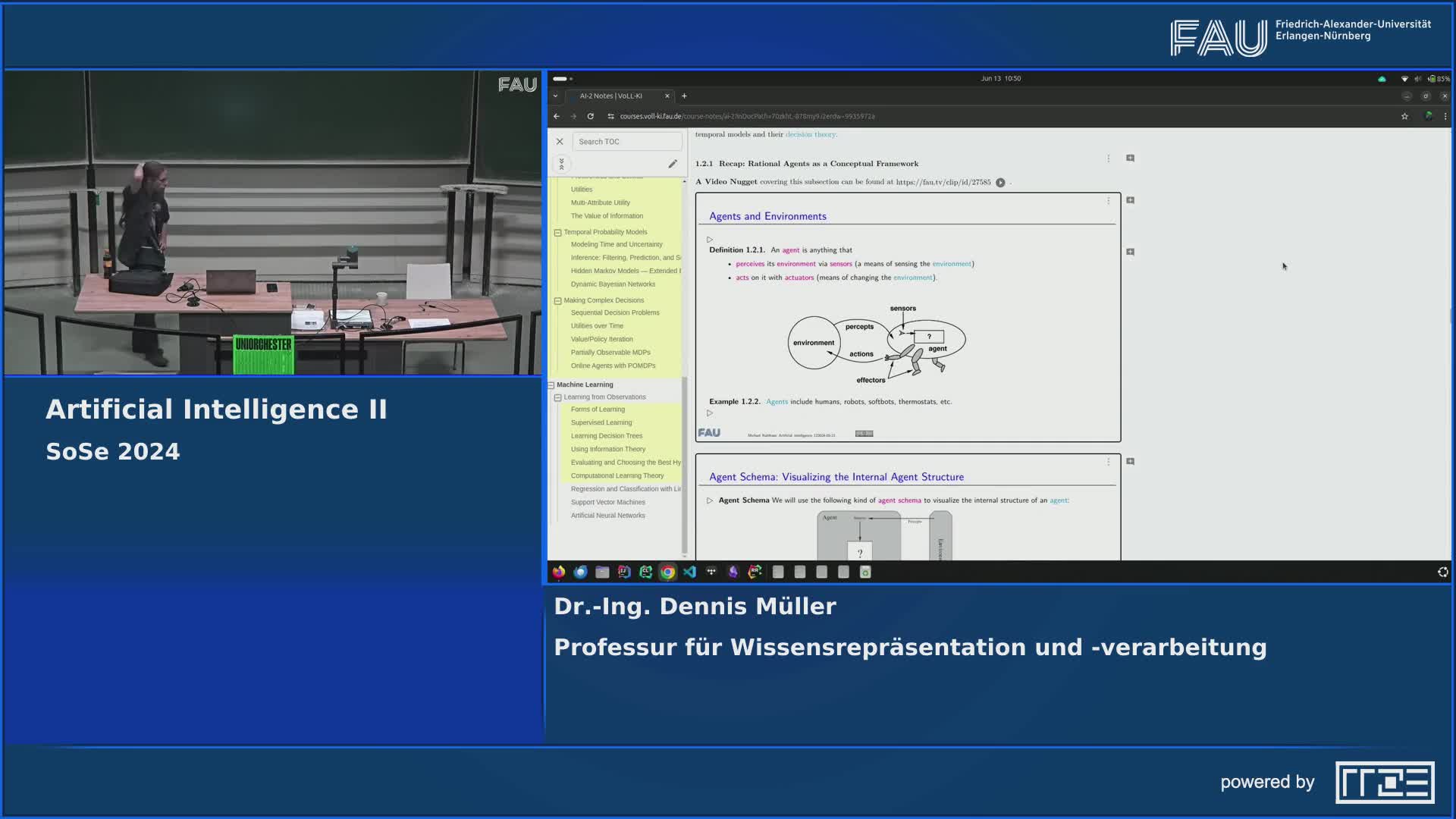Image resolution: width=1456 pixels, height=819 pixels.
Task: Expand disclosure triangle above Definition 1.2.1
Action: 710,240
